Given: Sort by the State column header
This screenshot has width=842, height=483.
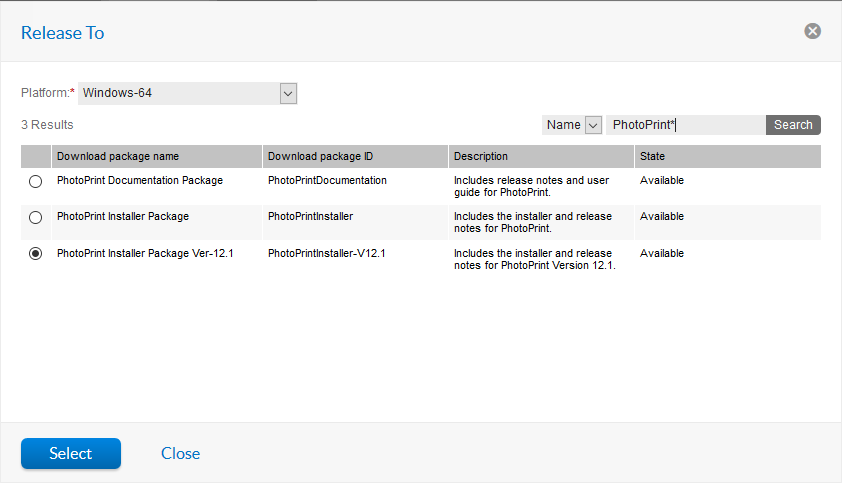Looking at the screenshot, I should [653, 157].
